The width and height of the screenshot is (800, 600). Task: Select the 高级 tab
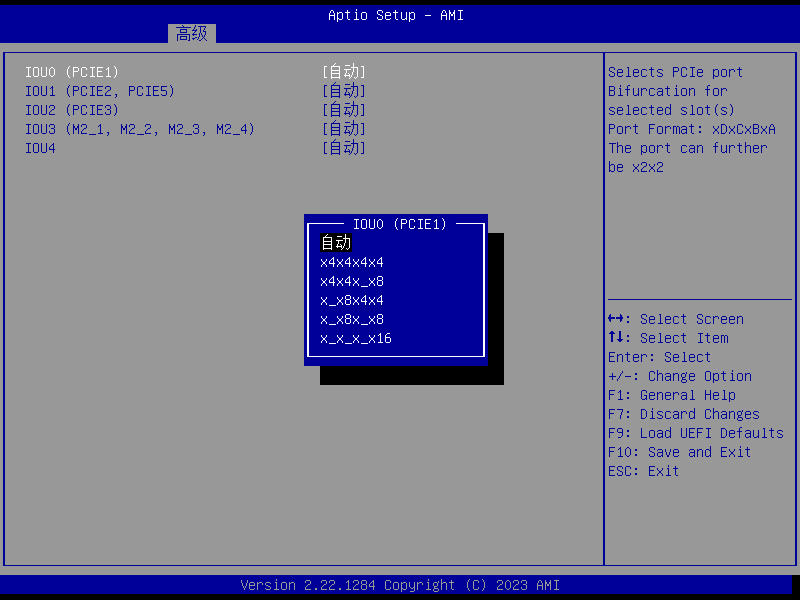(191, 34)
